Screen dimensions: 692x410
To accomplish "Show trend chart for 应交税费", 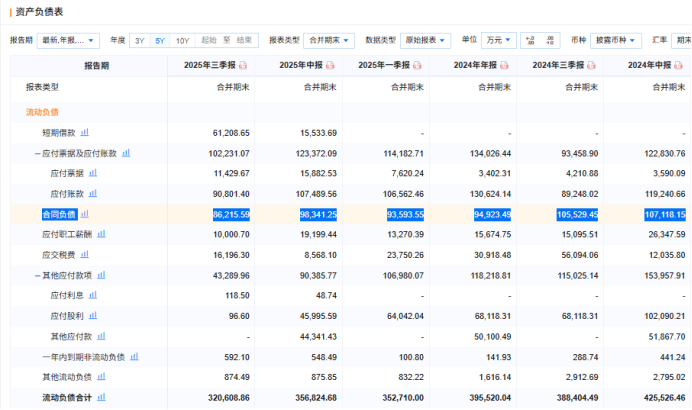I will coord(85,255).
